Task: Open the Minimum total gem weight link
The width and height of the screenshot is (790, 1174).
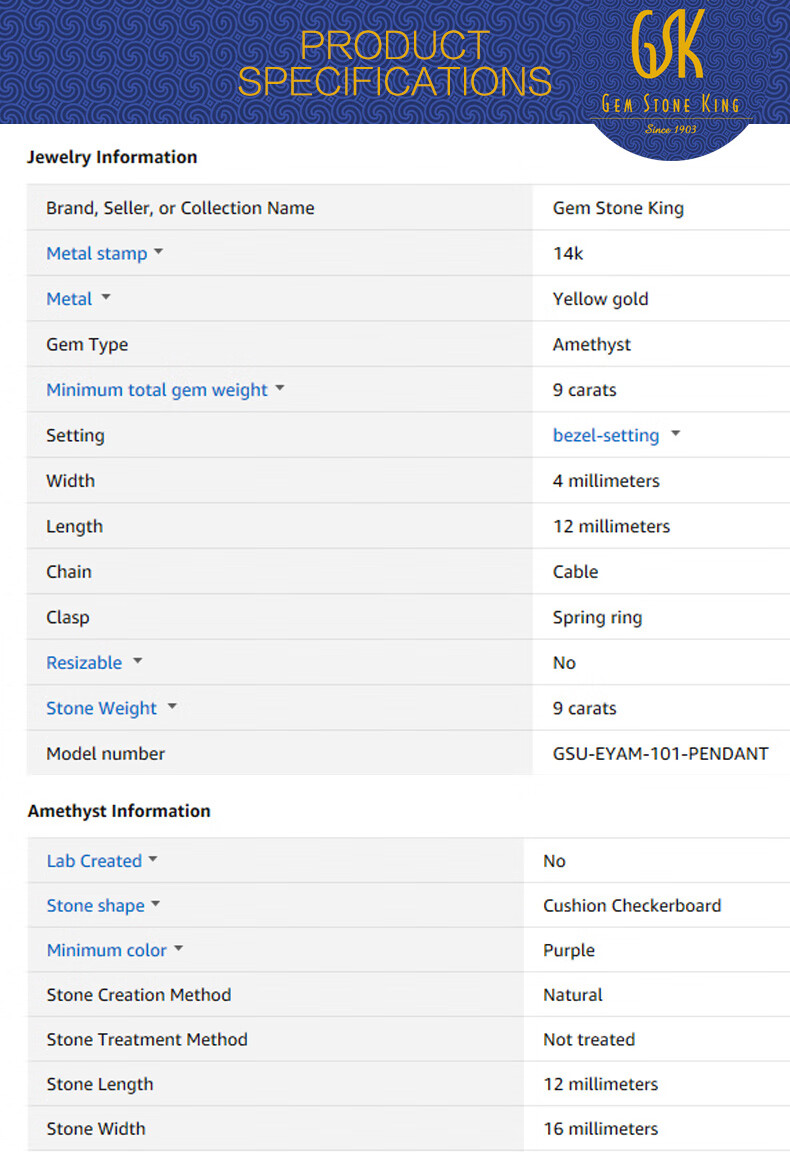Action: 157,390
